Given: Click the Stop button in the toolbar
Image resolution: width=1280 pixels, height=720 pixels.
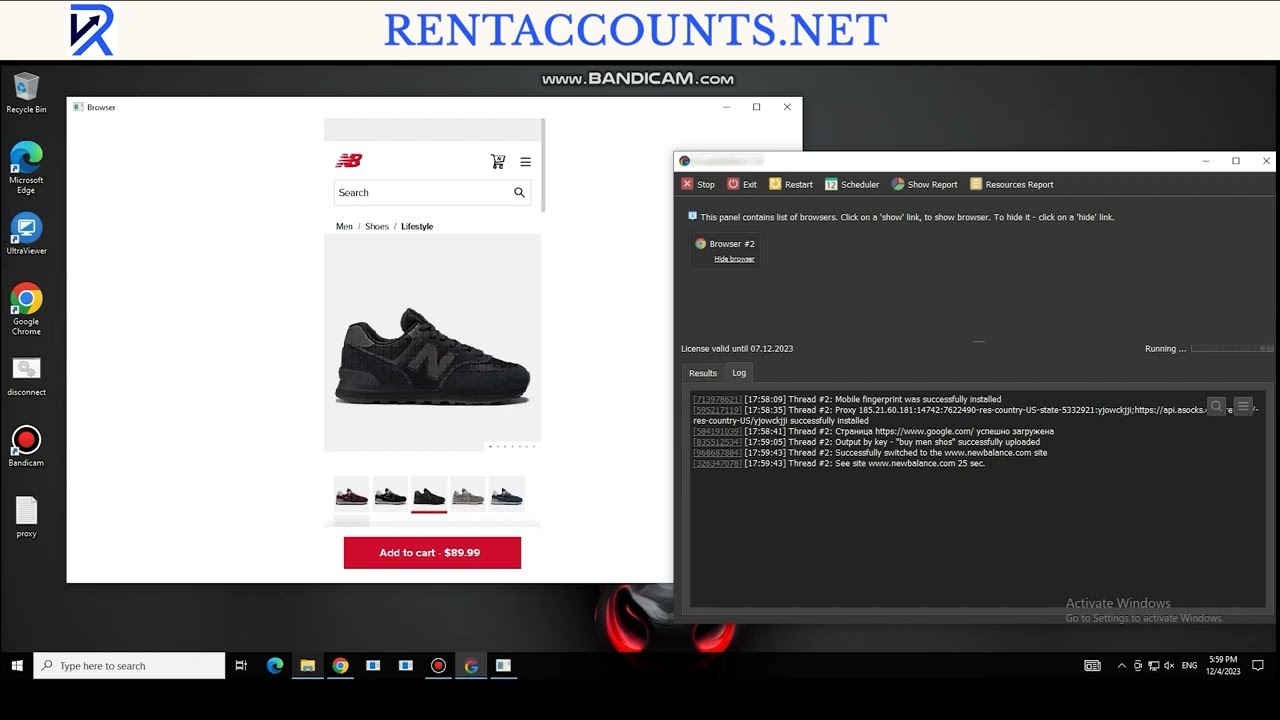Looking at the screenshot, I should tap(698, 184).
